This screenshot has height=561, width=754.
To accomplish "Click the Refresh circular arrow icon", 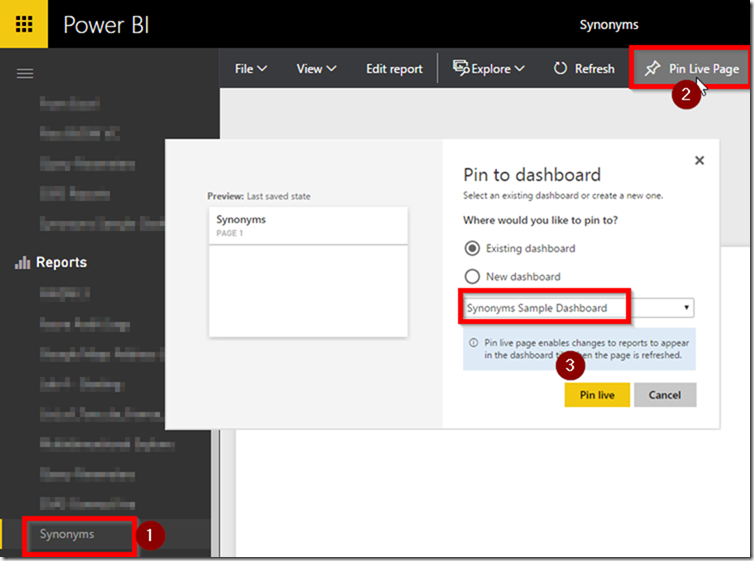I will (560, 69).
